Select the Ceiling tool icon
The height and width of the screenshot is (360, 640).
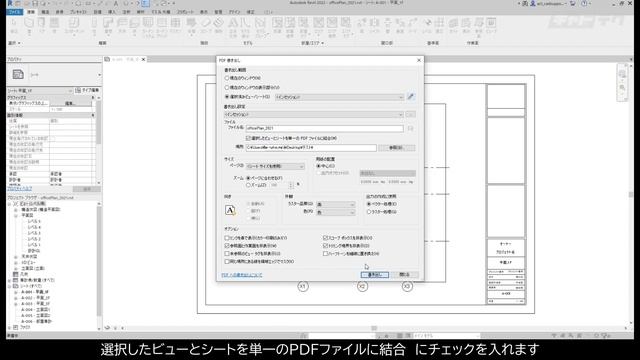point(122,23)
